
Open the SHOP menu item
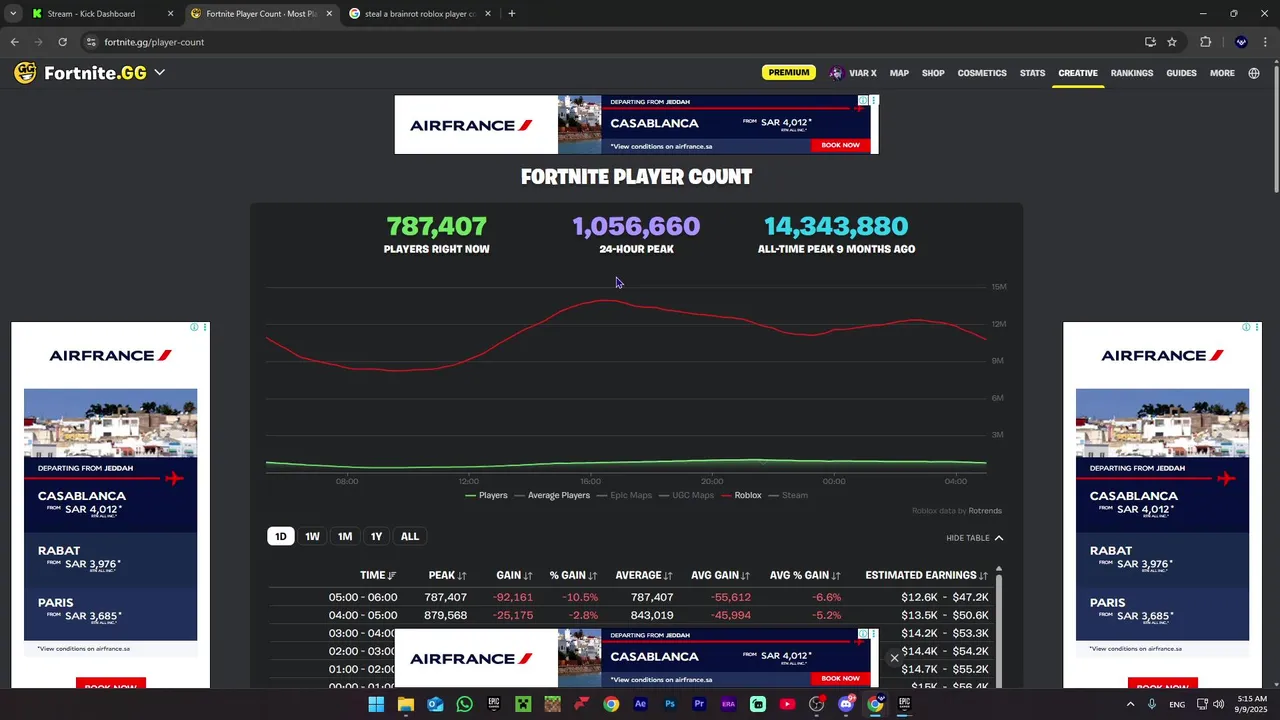click(x=933, y=73)
